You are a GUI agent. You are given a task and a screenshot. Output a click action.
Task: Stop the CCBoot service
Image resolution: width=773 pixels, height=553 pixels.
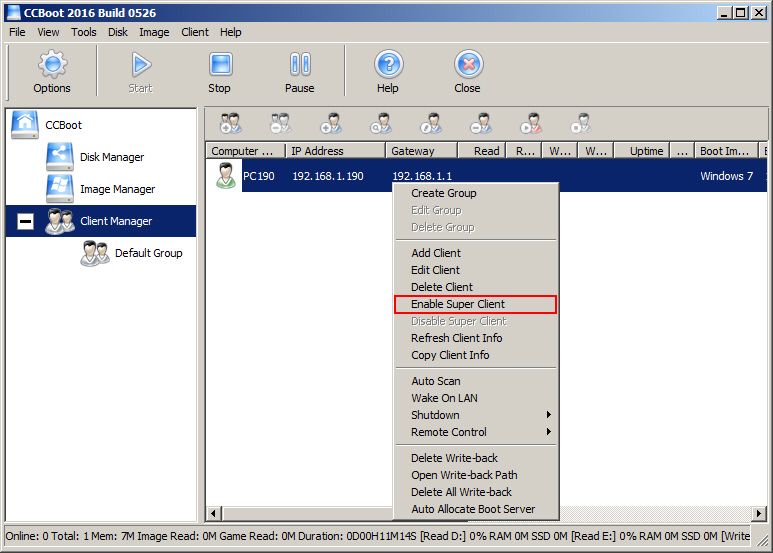tap(219, 72)
